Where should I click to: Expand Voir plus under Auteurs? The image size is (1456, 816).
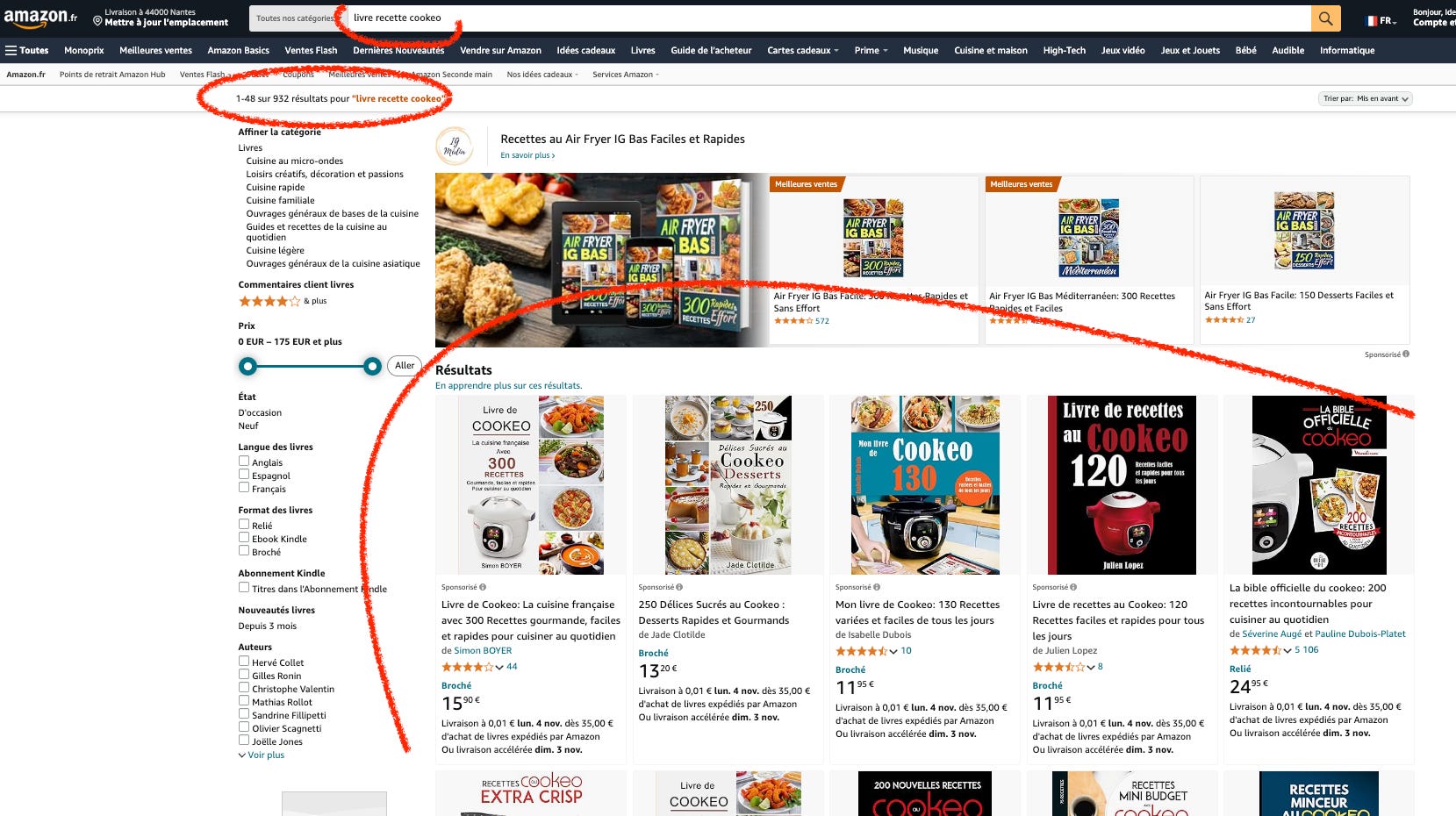[x=262, y=755]
